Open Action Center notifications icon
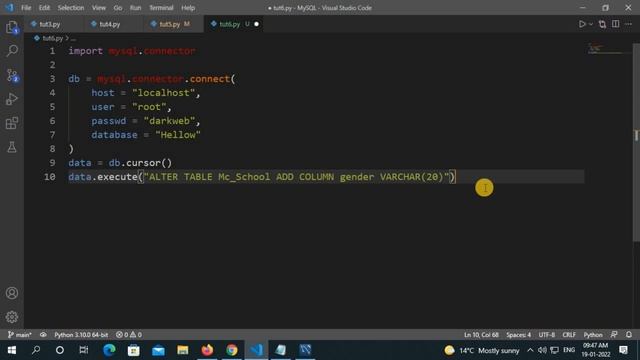This screenshot has height=360, width=640. [x=624, y=350]
